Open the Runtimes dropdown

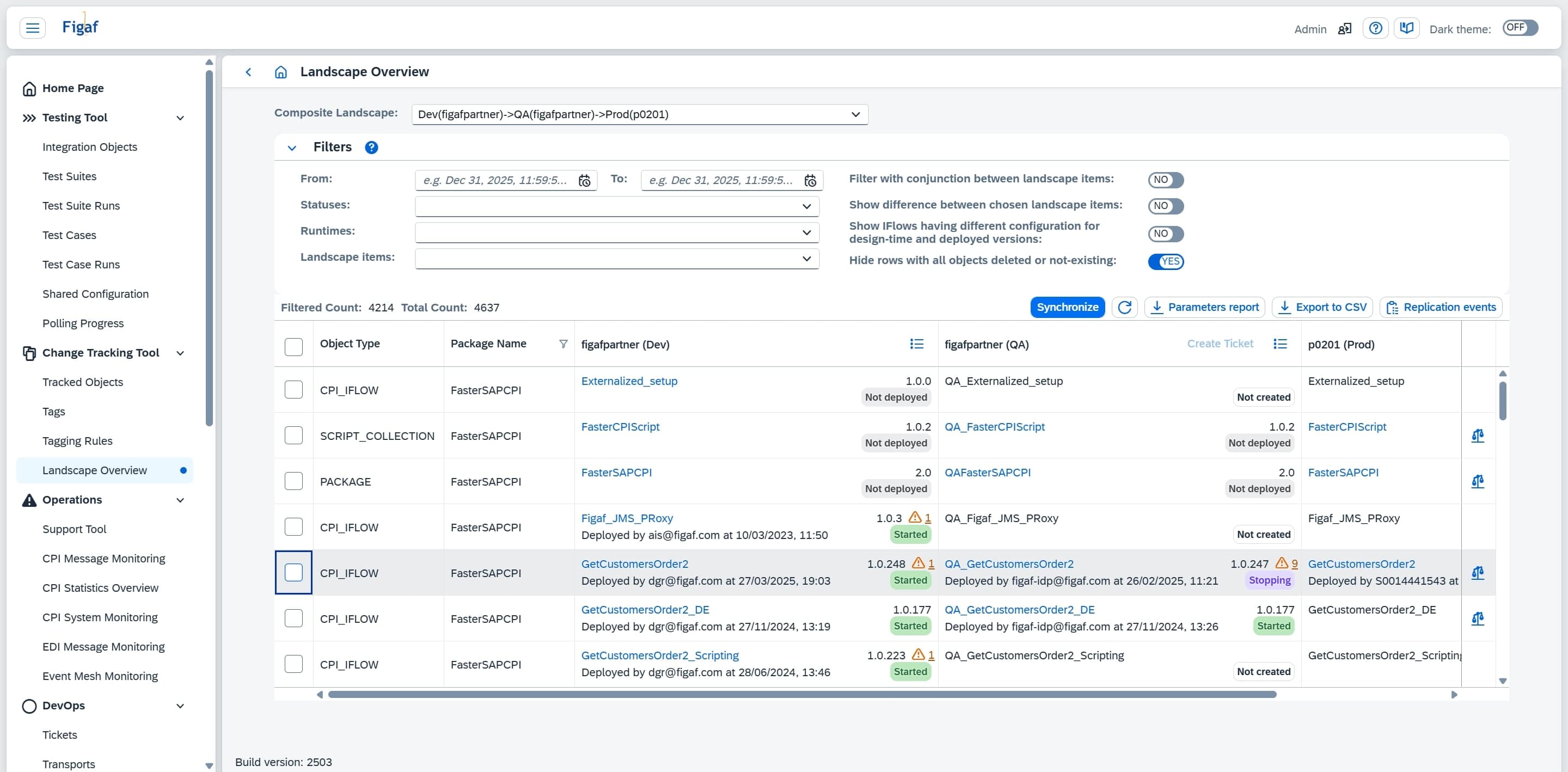(617, 232)
